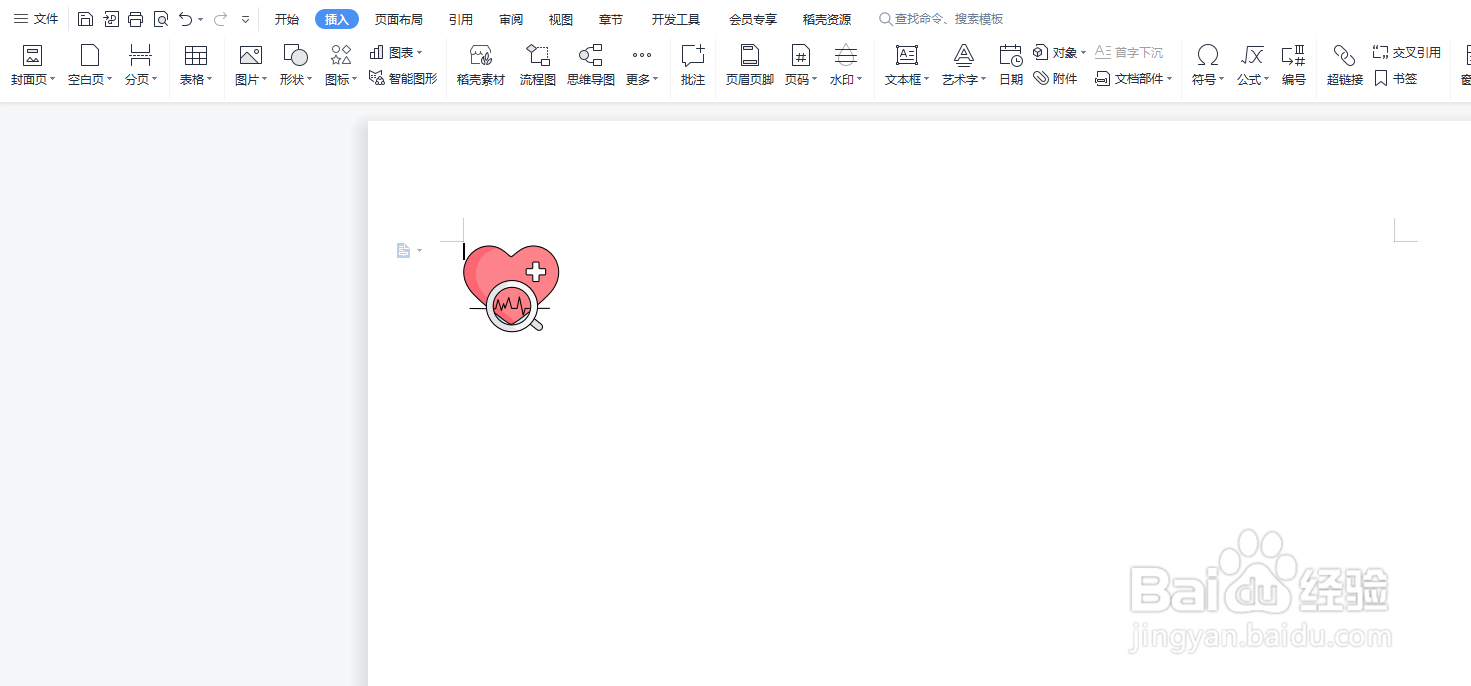Open the 章节 tab
The height and width of the screenshot is (686, 1471).
click(611, 19)
